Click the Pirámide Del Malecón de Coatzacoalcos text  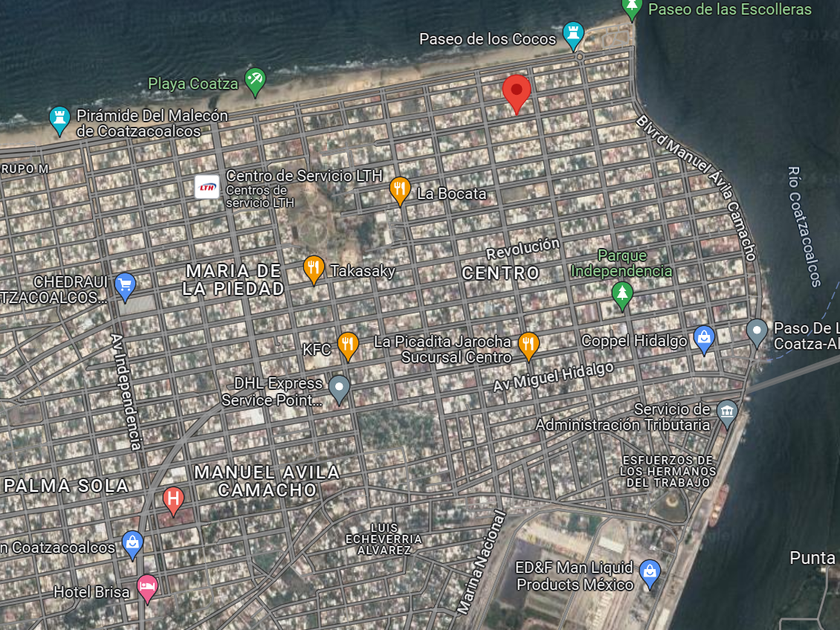[152, 123]
